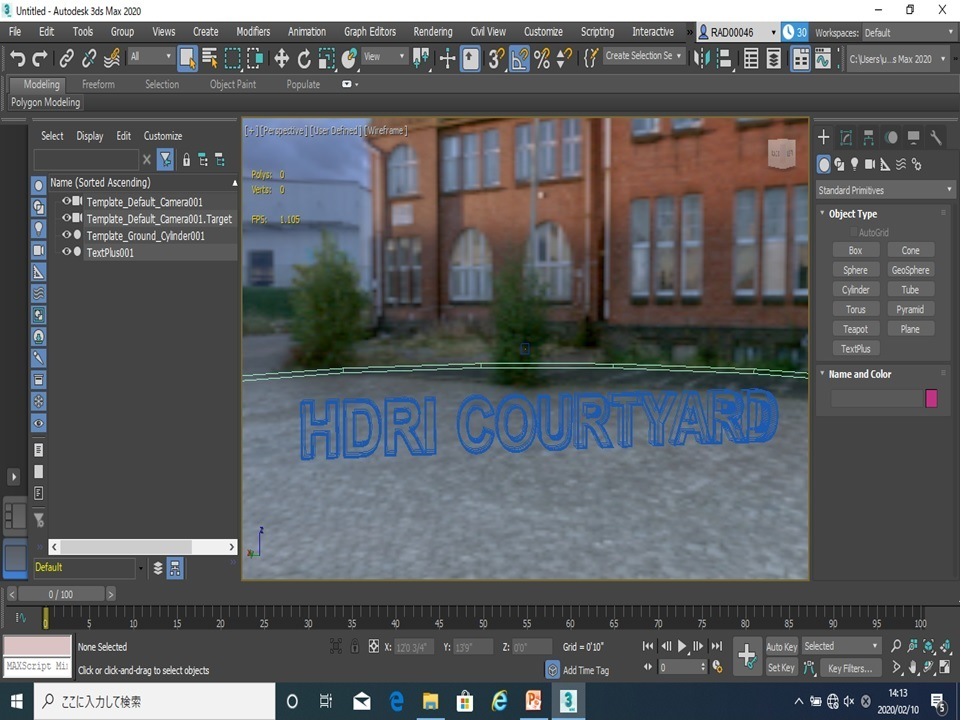Activate the Select and Move tool
The image size is (961, 720).
[x=281, y=59]
